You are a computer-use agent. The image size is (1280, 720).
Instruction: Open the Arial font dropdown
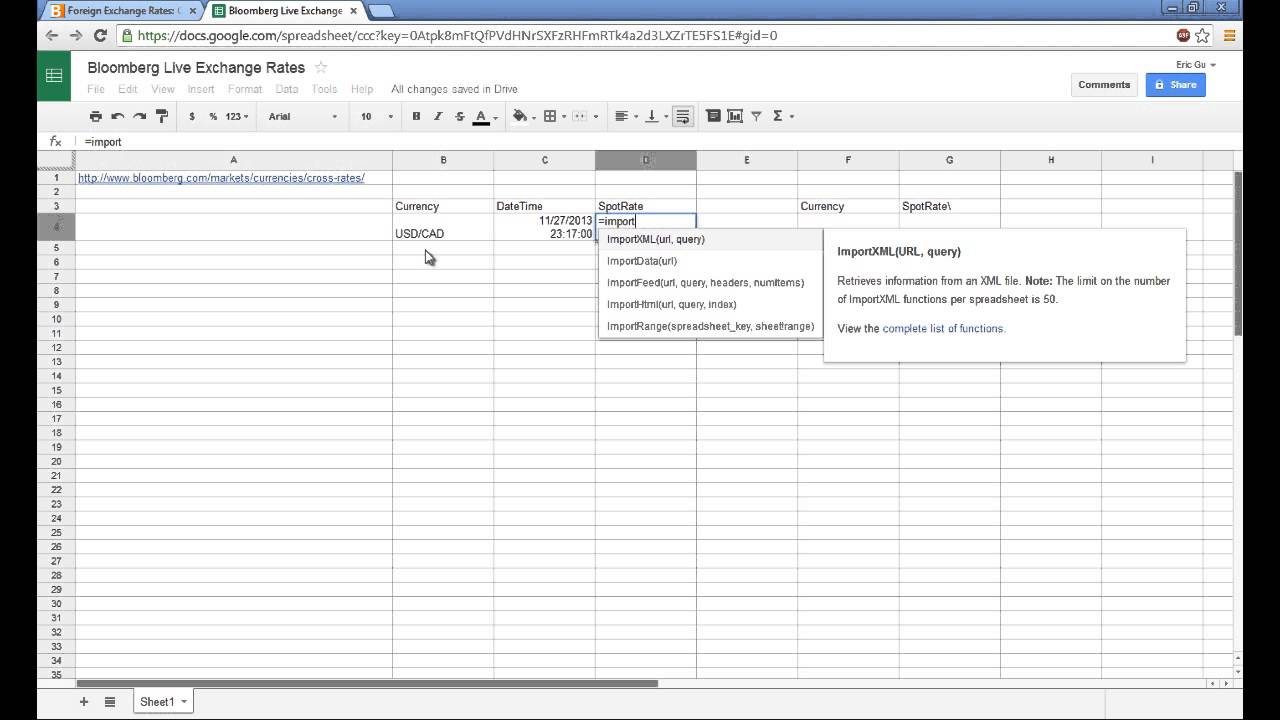coord(303,116)
